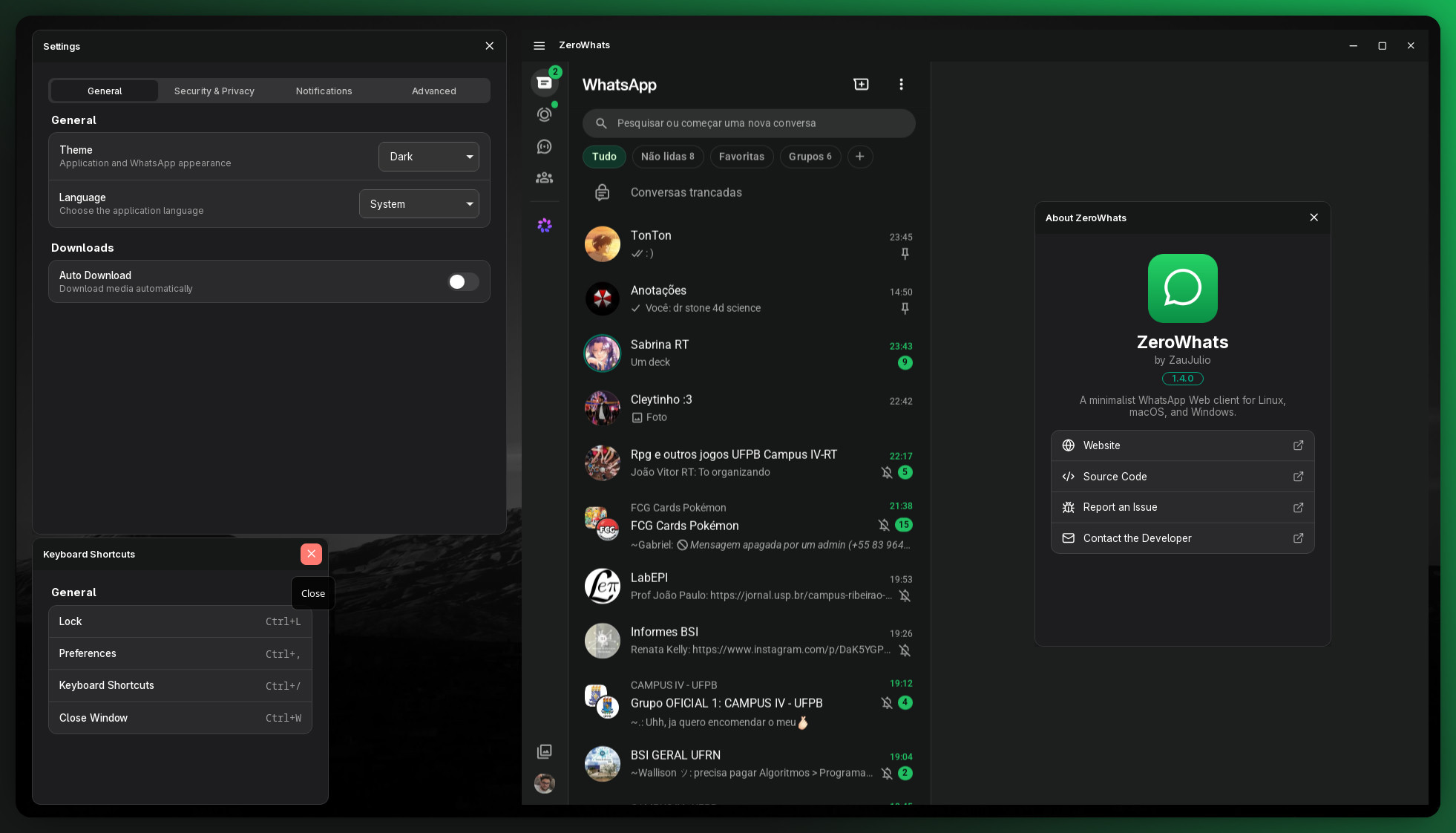Select the Tudo chat filter
Viewport: 1456px width, 833px height.
pyautogui.click(x=604, y=157)
